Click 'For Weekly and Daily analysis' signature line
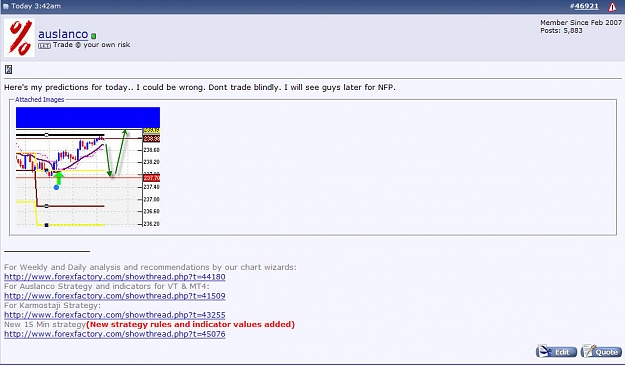The image size is (625, 367). click(x=150, y=267)
